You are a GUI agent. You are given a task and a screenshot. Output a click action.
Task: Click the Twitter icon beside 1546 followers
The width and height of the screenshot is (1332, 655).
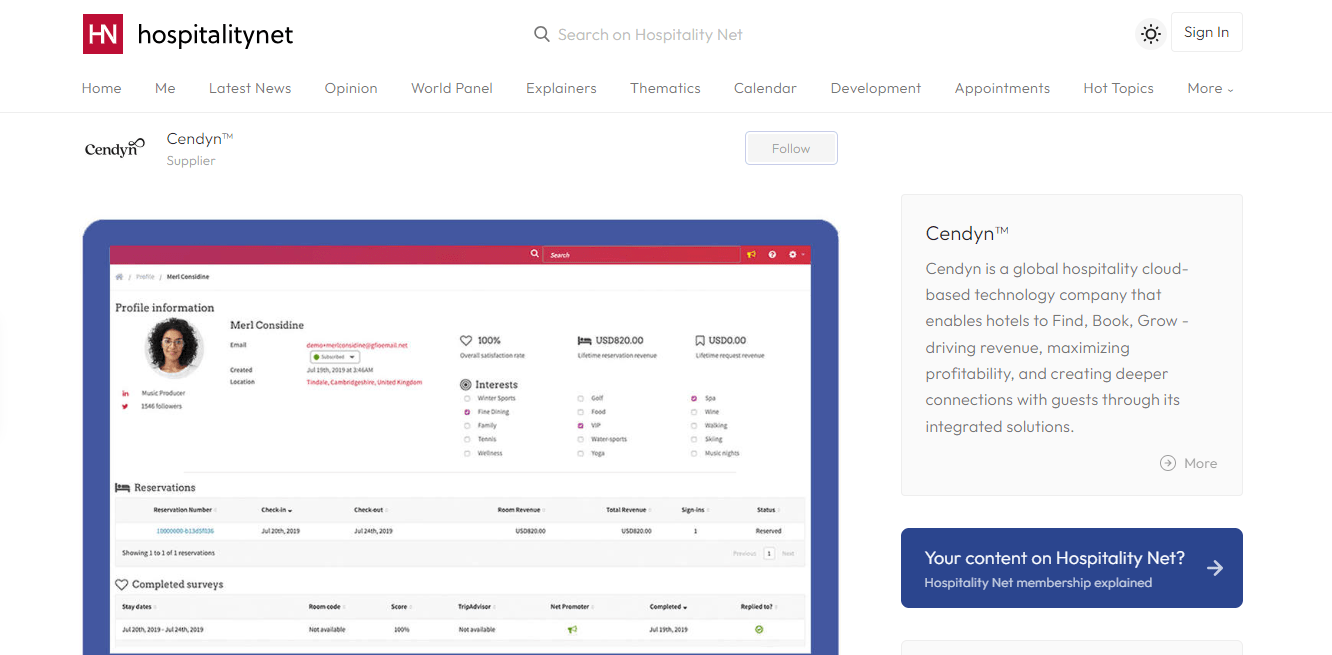(x=125, y=406)
